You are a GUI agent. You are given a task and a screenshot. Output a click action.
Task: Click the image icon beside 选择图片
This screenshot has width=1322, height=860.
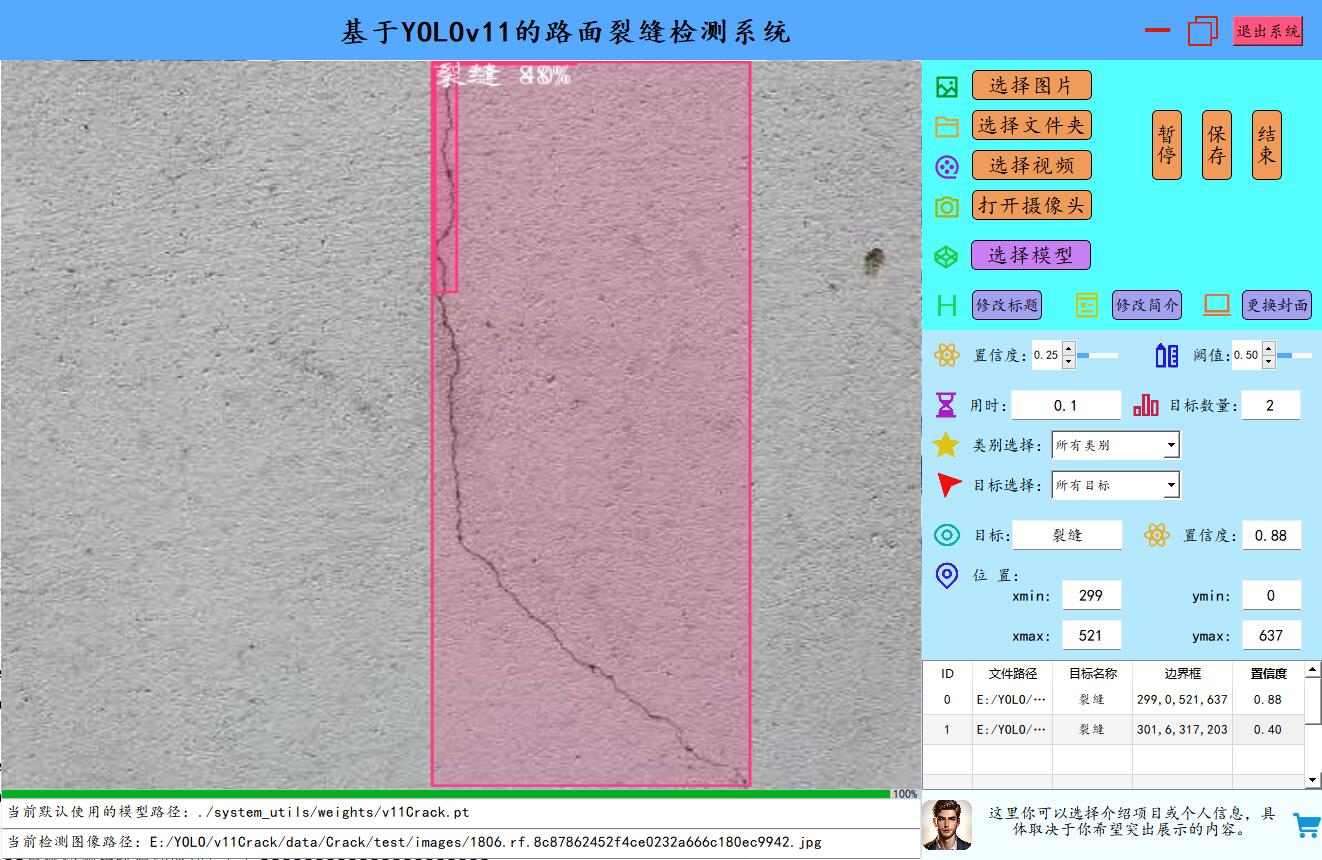point(946,87)
